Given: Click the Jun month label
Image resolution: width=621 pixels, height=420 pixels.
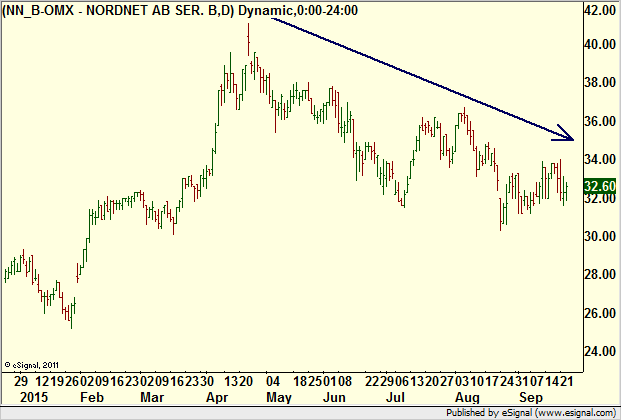Looking at the screenshot, I should pyautogui.click(x=334, y=397).
